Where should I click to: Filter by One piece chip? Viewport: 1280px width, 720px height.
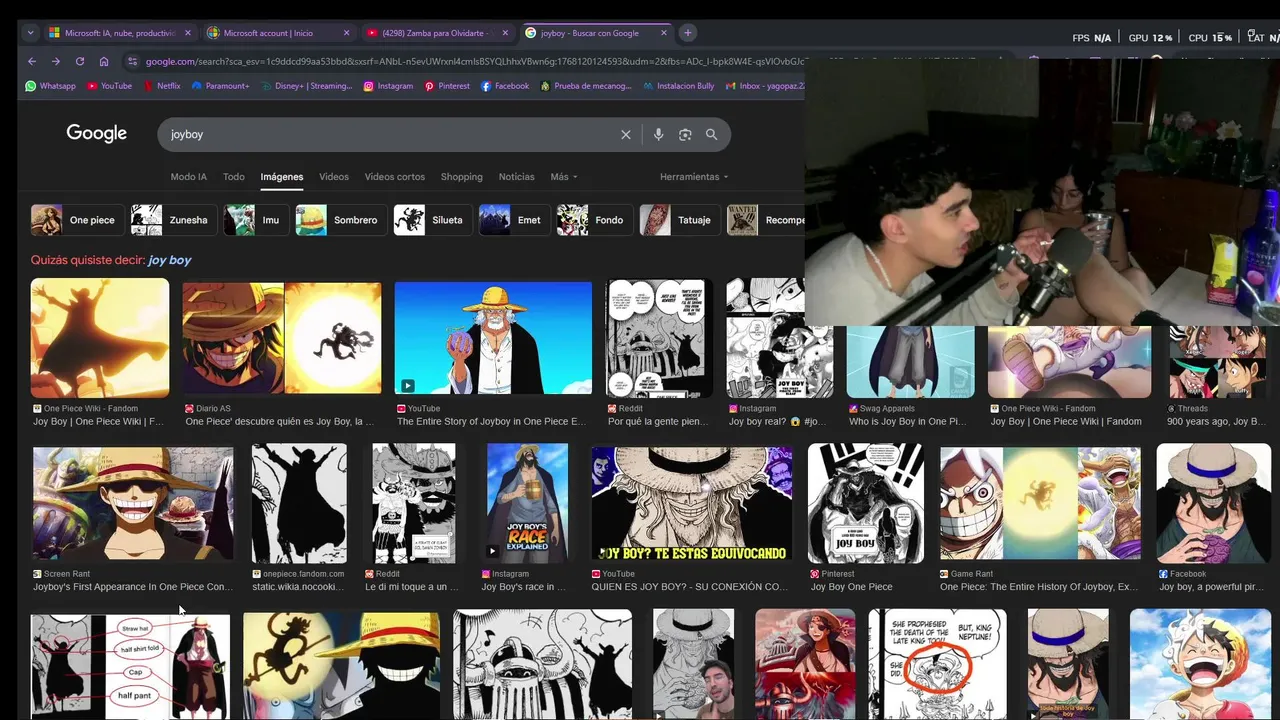coord(76,220)
